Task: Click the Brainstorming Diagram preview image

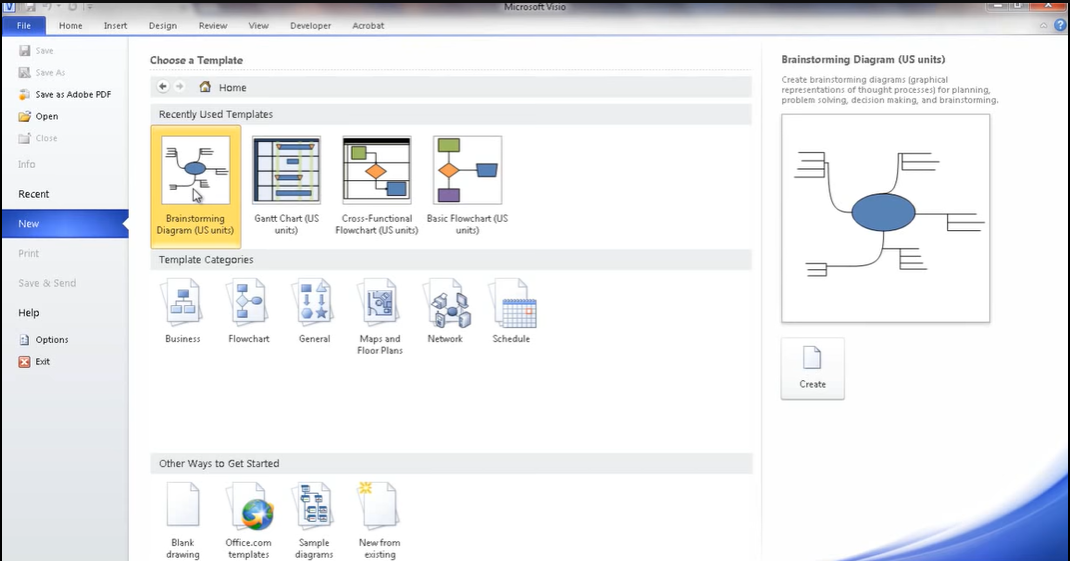Action: [x=885, y=218]
